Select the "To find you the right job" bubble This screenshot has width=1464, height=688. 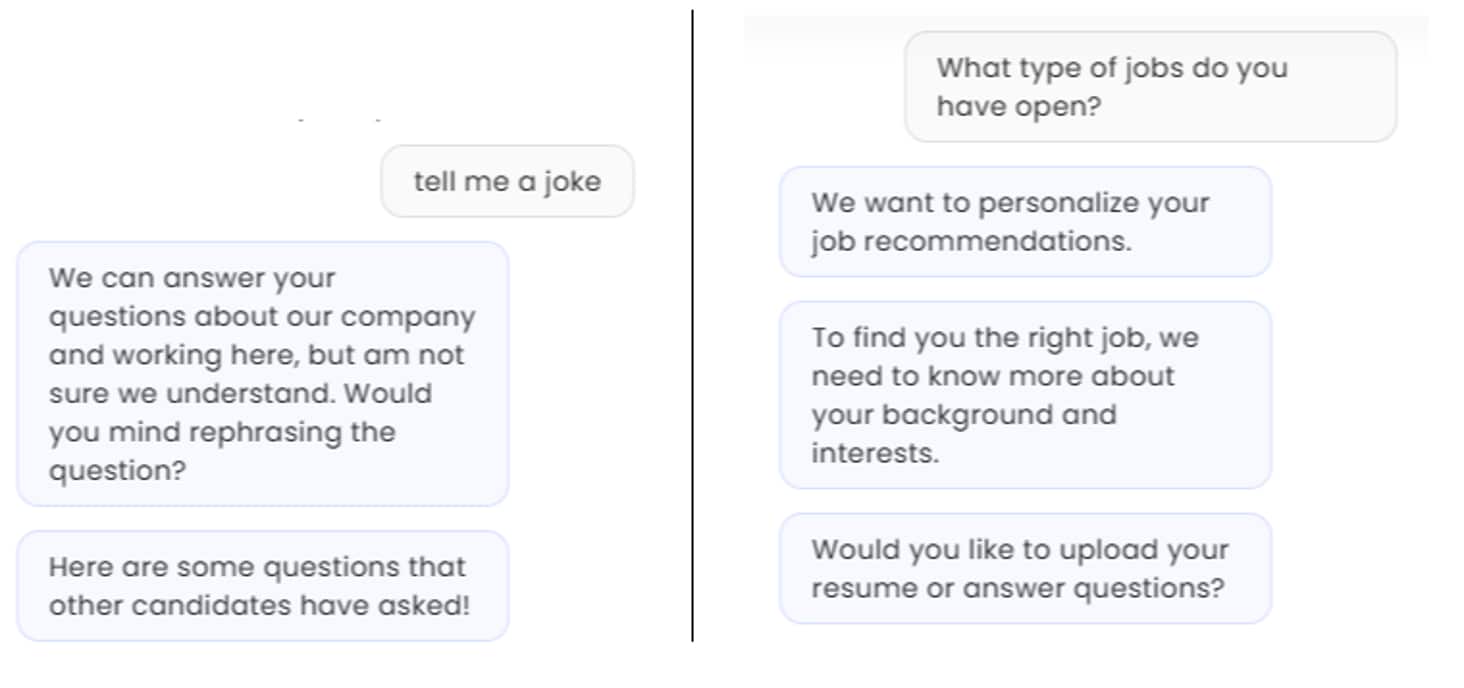tap(1025, 395)
